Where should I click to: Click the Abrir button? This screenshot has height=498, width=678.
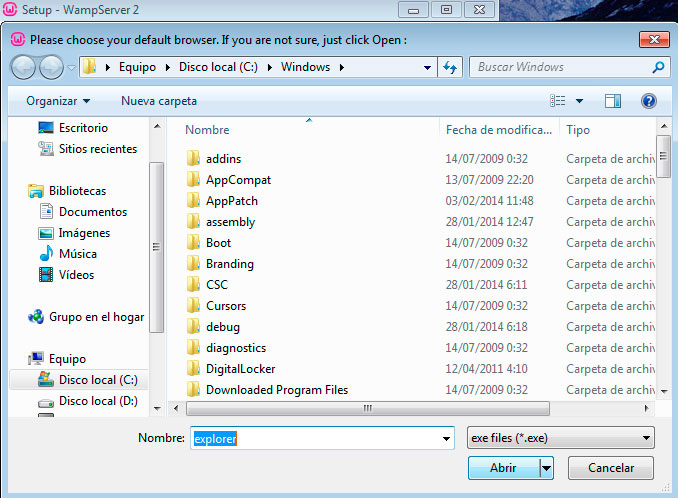tap(503, 467)
